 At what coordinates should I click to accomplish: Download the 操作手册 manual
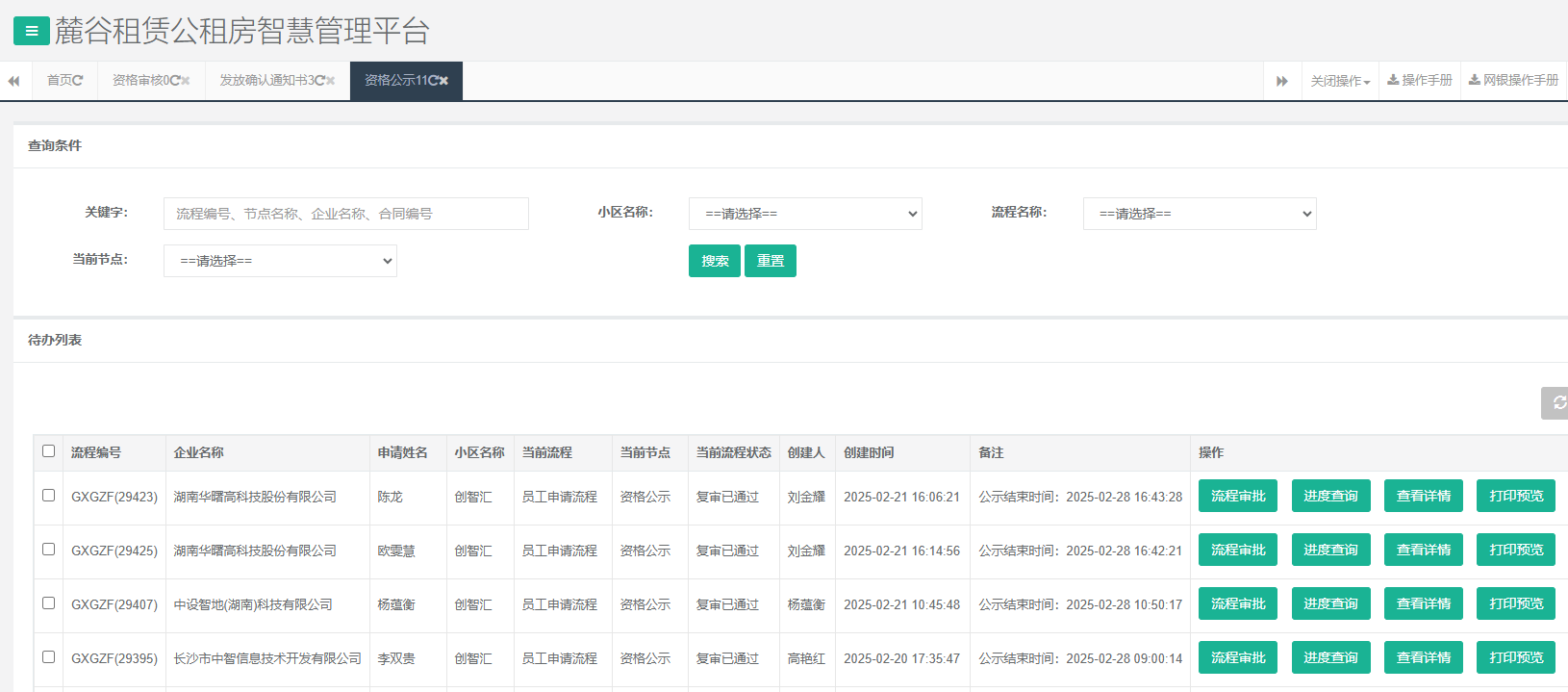[x=1420, y=81]
